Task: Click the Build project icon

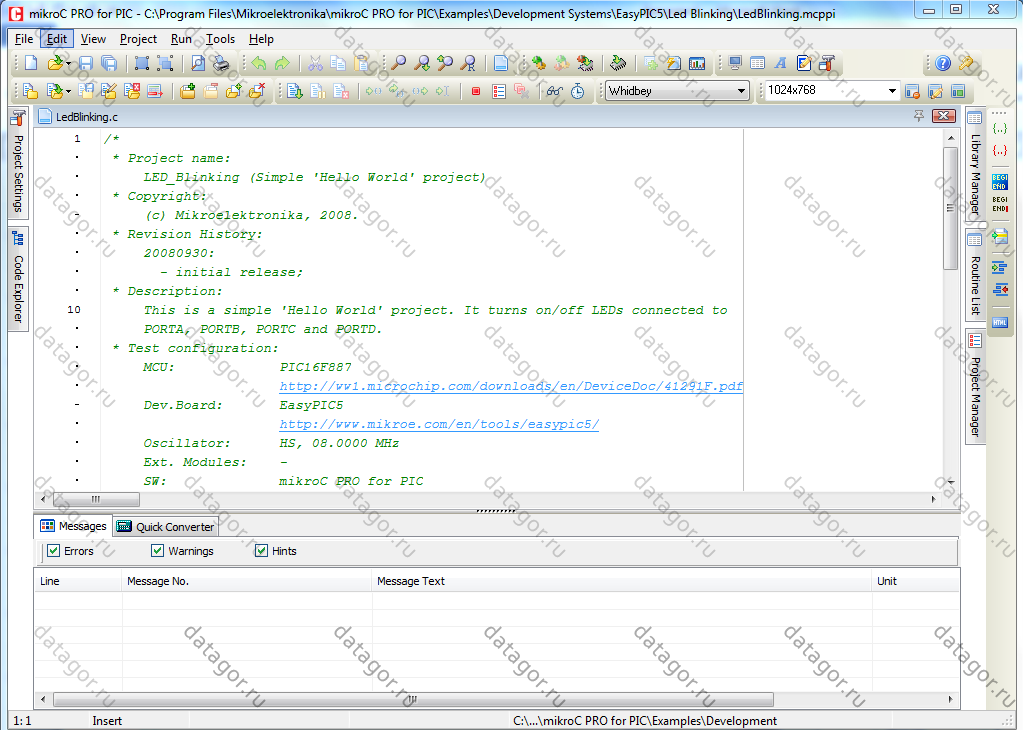Action: pyautogui.click(x=539, y=63)
